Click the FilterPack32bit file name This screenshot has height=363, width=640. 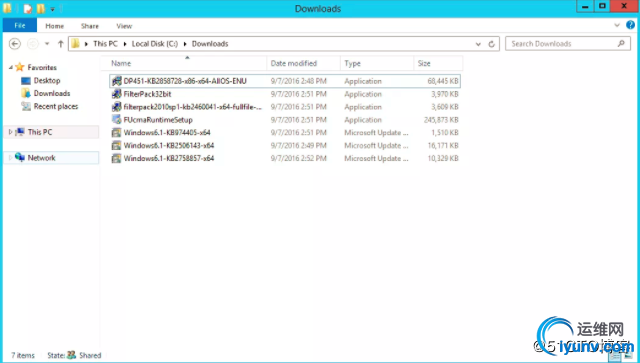147,94
